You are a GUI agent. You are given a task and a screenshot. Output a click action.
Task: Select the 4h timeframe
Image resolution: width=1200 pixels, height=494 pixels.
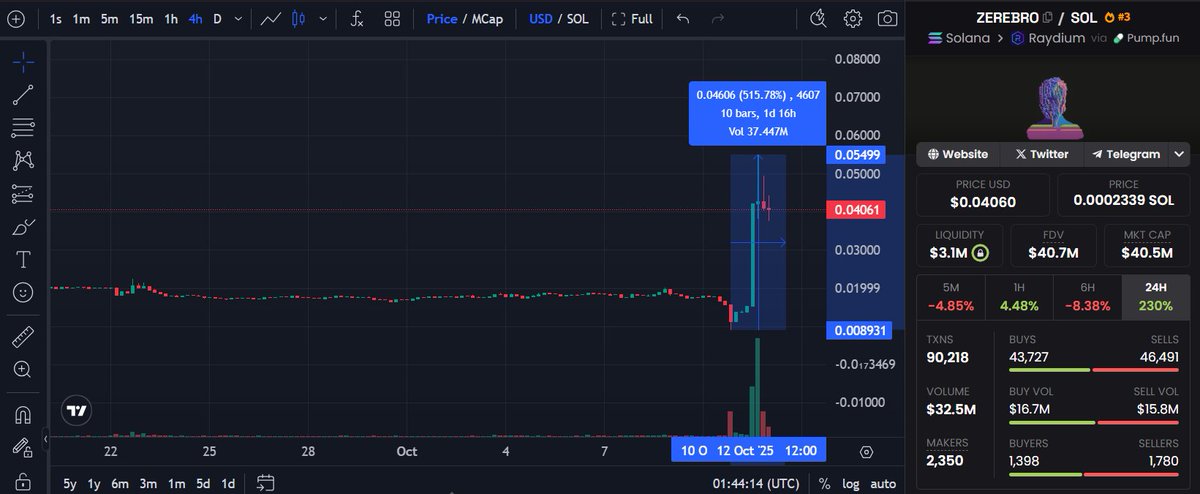(196, 19)
